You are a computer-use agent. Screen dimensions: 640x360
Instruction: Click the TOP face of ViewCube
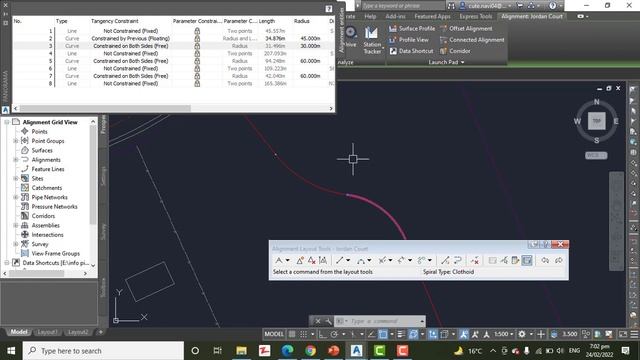(x=596, y=121)
